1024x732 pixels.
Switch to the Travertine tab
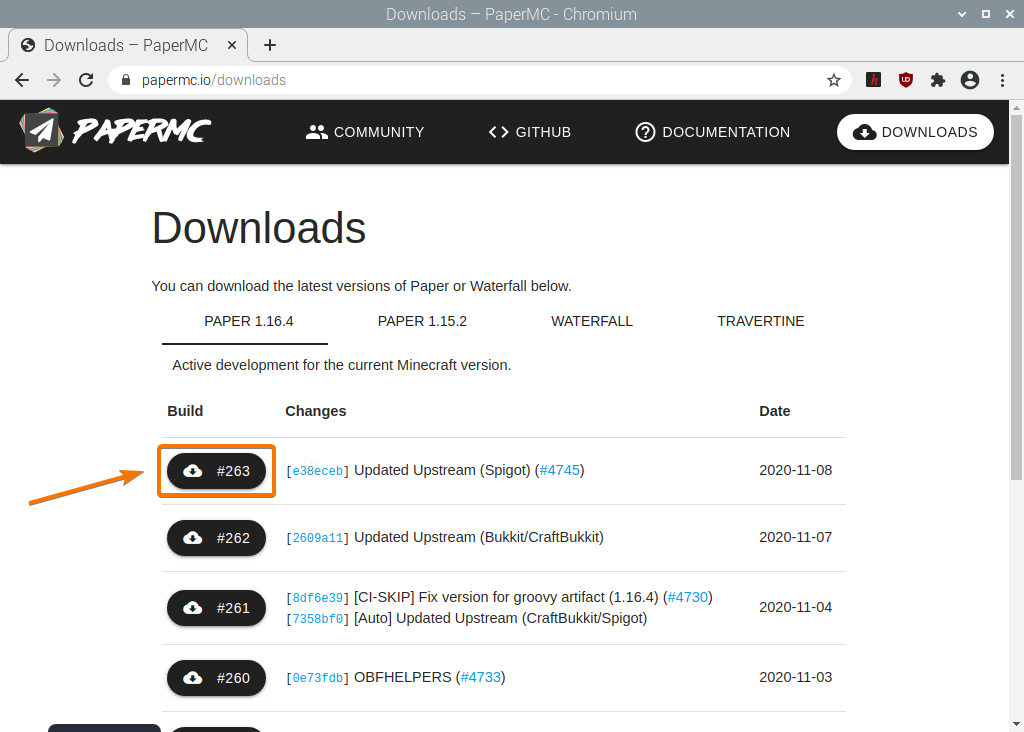click(761, 321)
